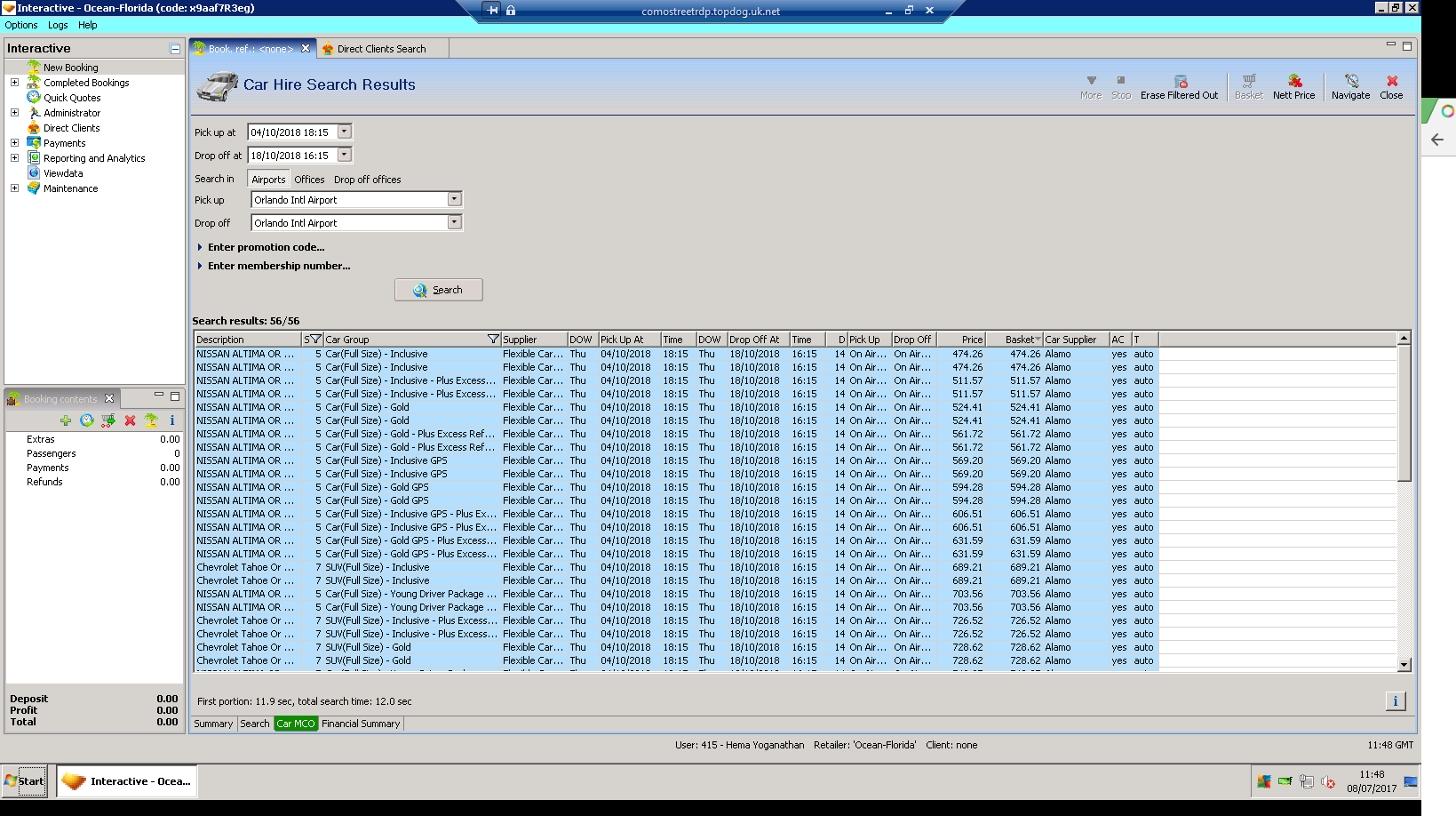The width and height of the screenshot is (1456, 816).
Task: Click the palm tree island icon in Booking contents
Action: [151, 420]
